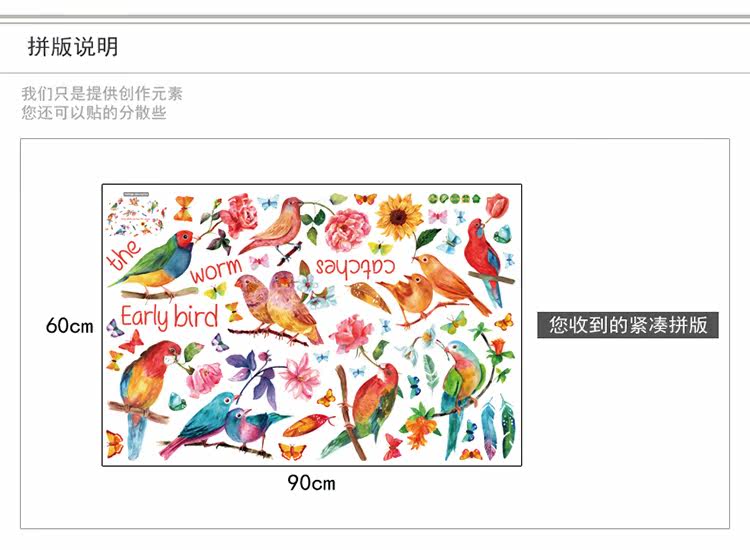Click the 60cm height dimension label
The width and height of the screenshot is (750, 550).
(x=69, y=326)
